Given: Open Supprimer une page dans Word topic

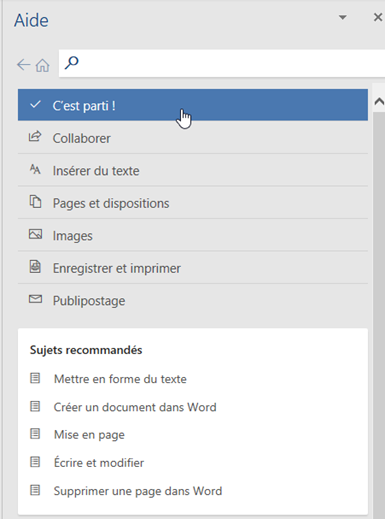Looking at the screenshot, I should 138,491.
